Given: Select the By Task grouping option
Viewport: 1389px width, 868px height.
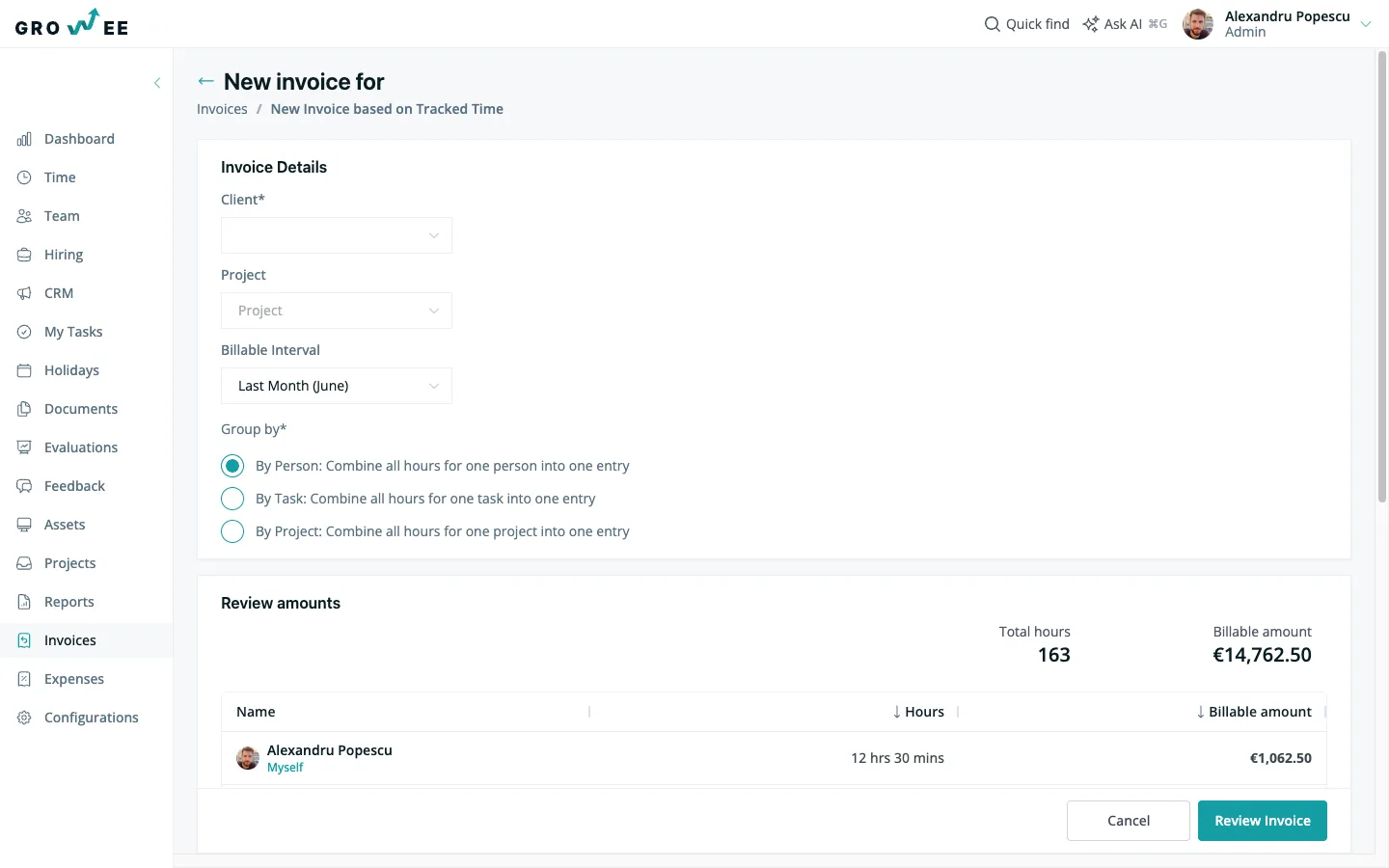Looking at the screenshot, I should coord(232,499).
